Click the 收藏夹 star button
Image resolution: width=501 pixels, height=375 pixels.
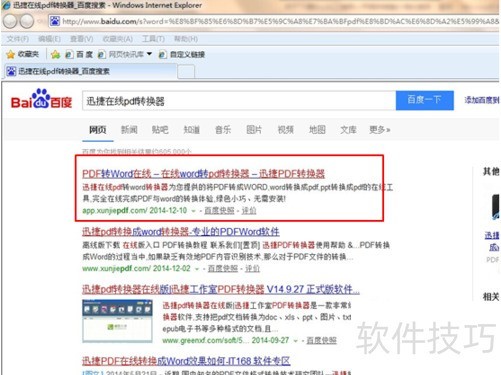tap(23, 54)
